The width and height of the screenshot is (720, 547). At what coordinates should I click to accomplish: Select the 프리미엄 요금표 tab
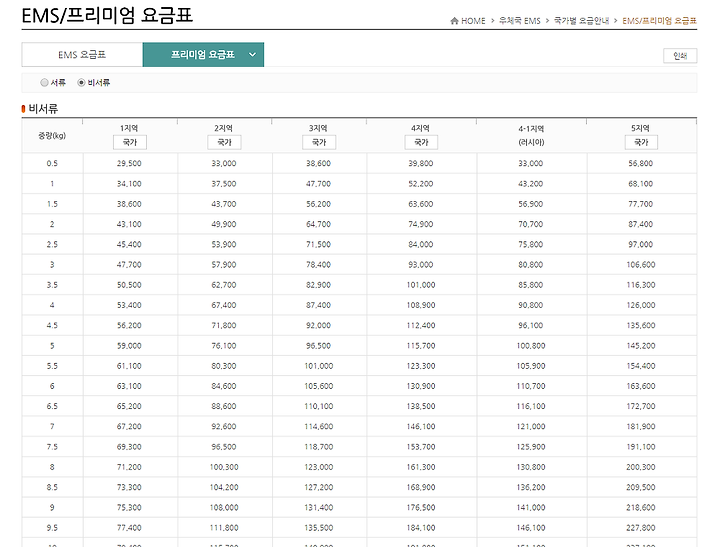click(x=203, y=55)
